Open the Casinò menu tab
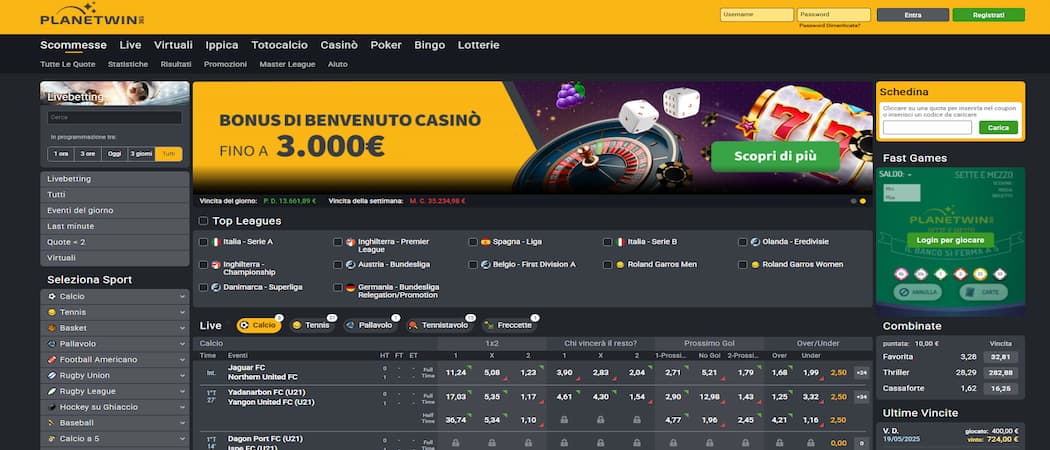Image resolution: width=1050 pixels, height=450 pixels. tap(339, 45)
